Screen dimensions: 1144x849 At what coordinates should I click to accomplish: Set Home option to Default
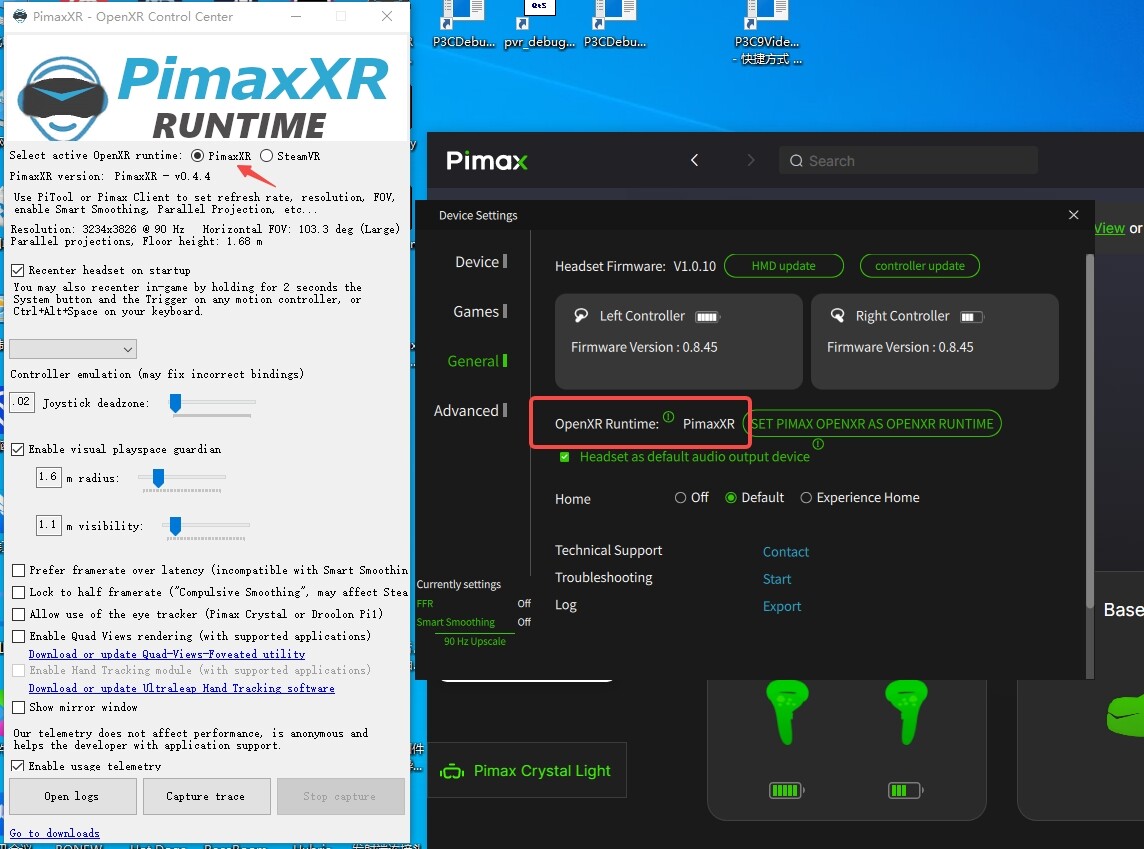click(730, 497)
